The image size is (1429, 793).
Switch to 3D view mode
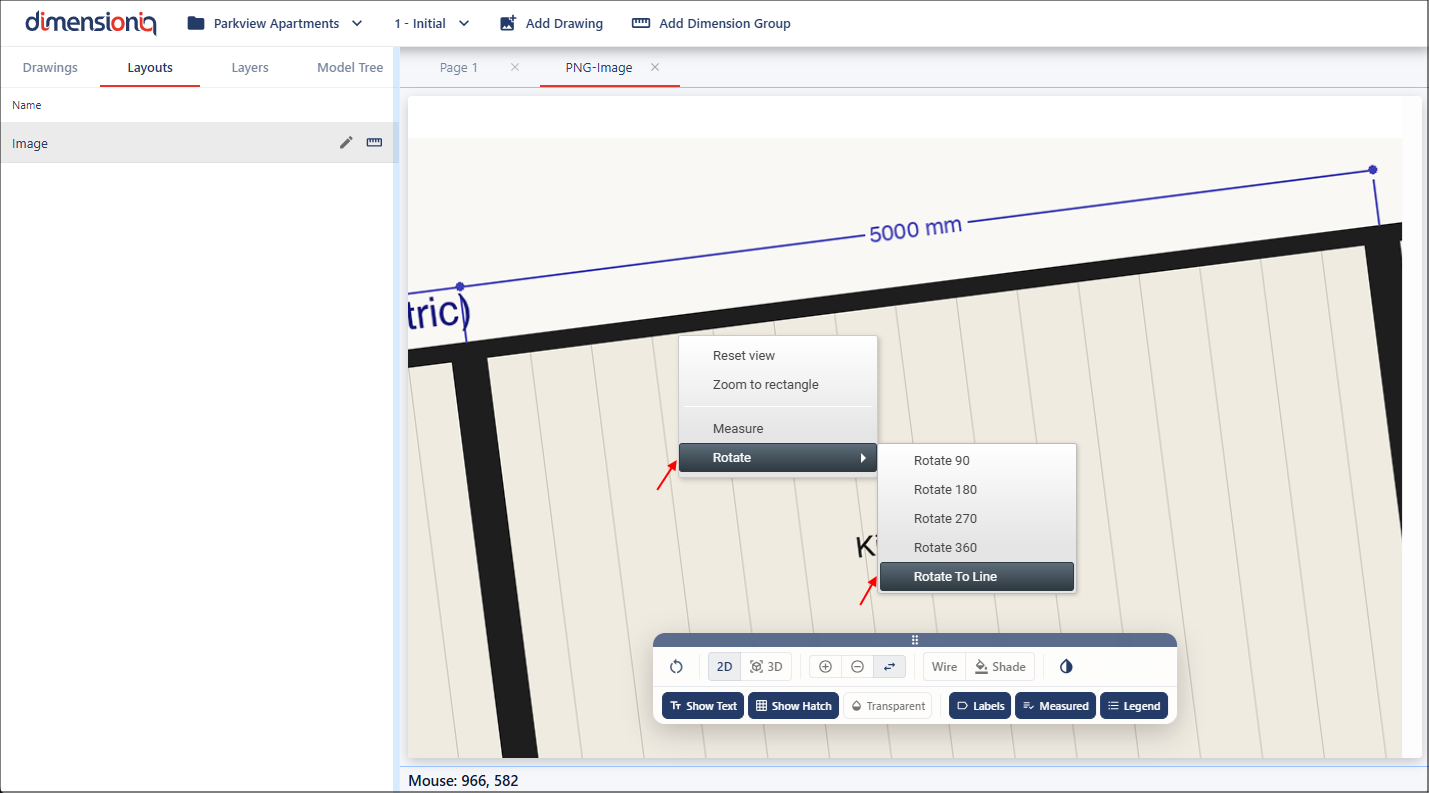coord(766,667)
